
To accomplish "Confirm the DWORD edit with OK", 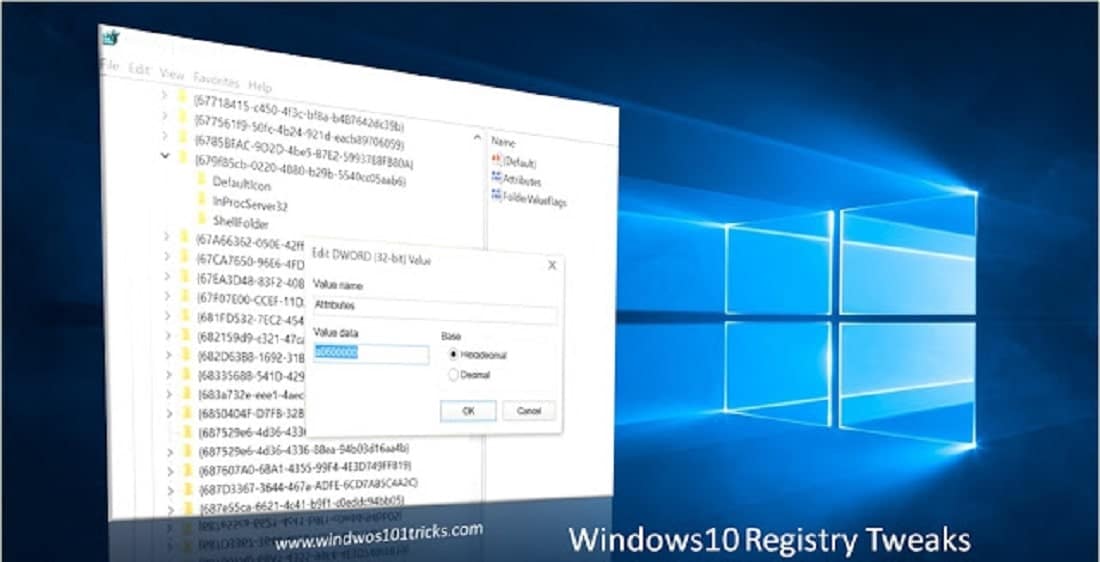I will click(468, 411).
